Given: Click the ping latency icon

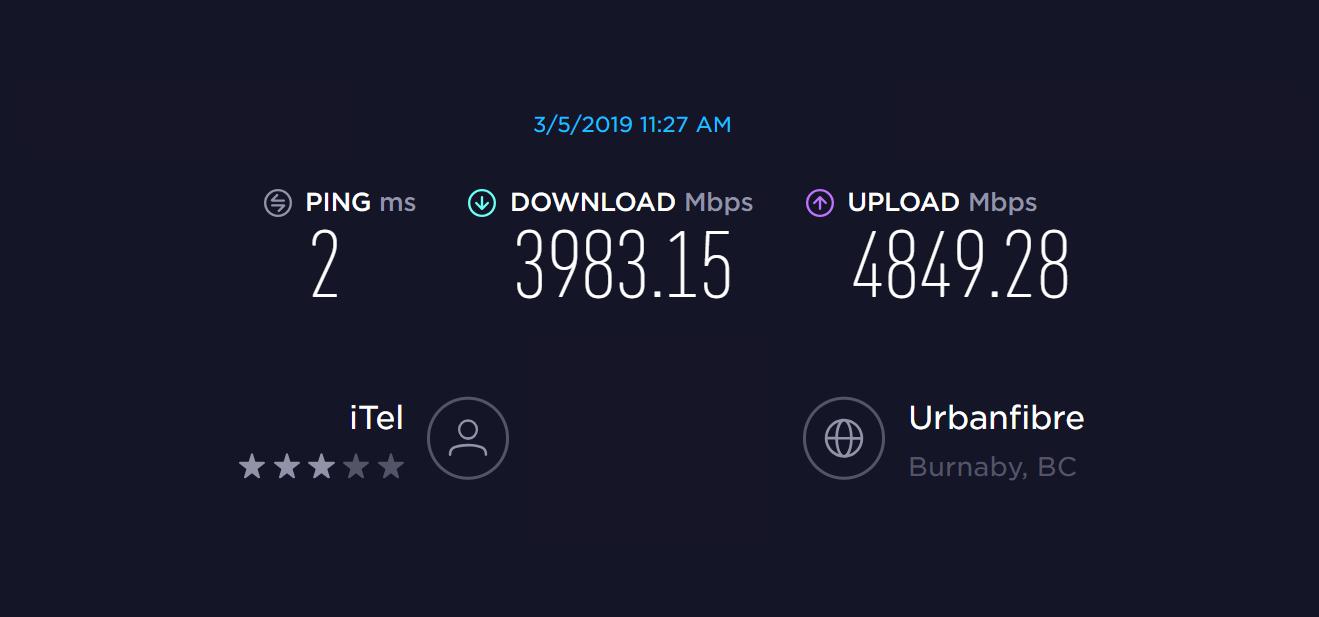Looking at the screenshot, I should (277, 203).
